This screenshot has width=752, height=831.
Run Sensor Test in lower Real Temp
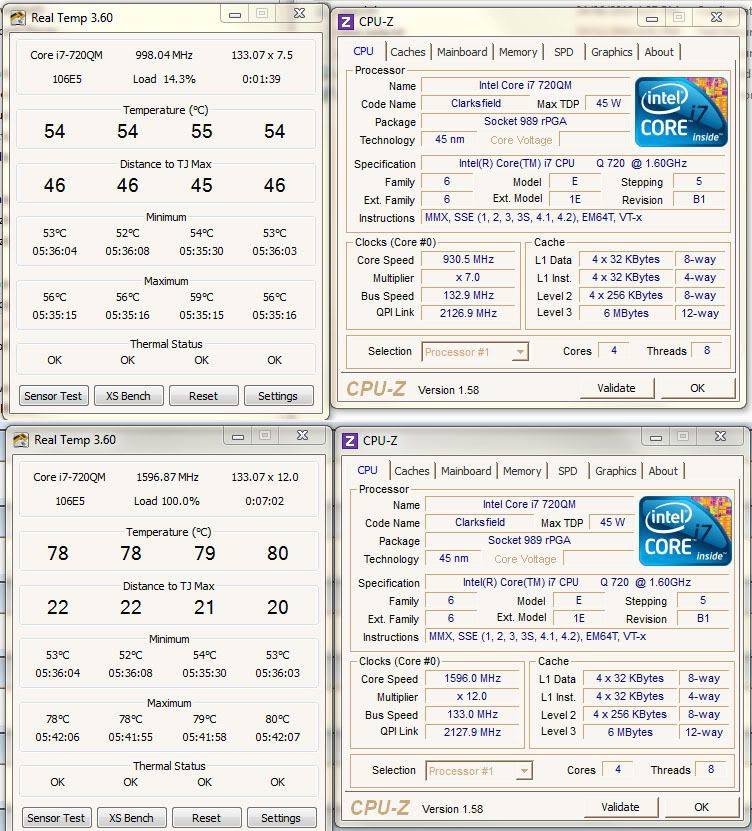(56, 818)
